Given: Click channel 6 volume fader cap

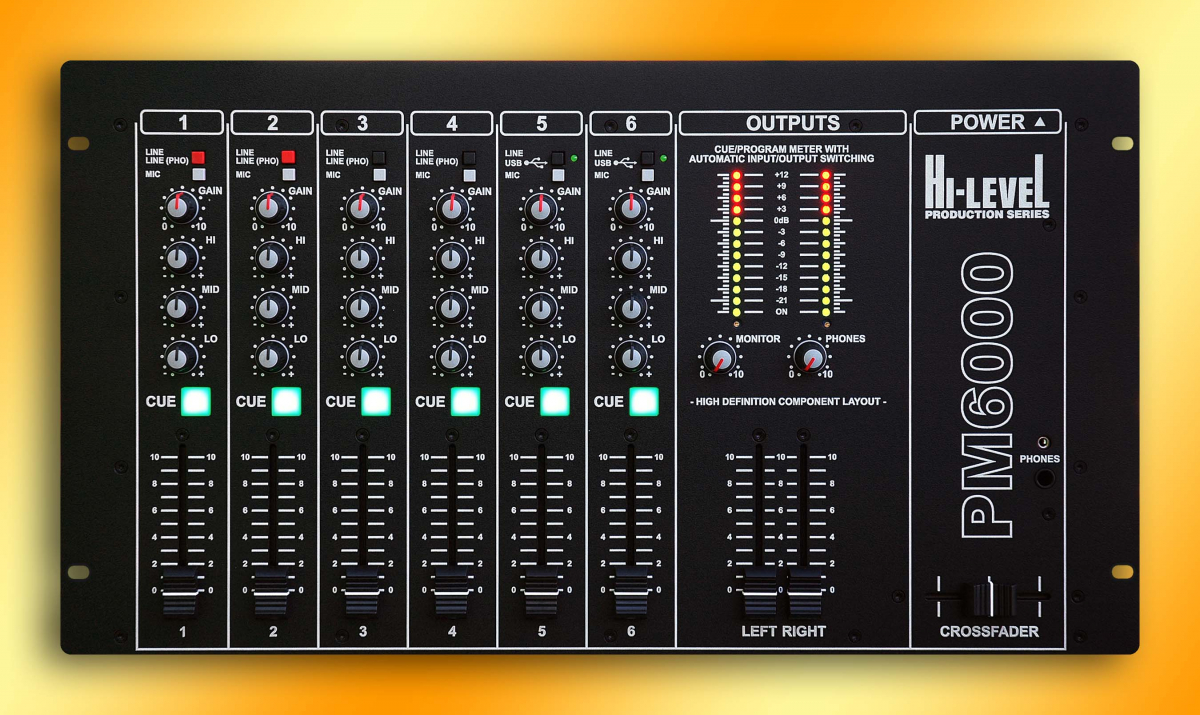Looking at the screenshot, I should pos(630,593).
